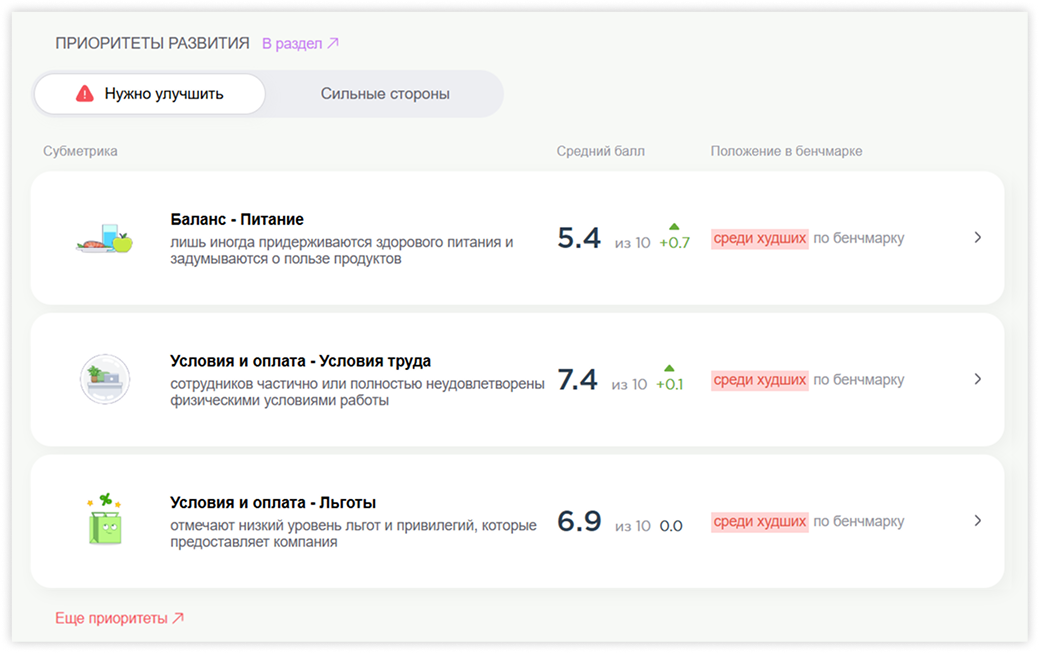The width and height of the screenshot is (1040, 654).
Task: Click the 6.9 average score
Action: tap(579, 521)
